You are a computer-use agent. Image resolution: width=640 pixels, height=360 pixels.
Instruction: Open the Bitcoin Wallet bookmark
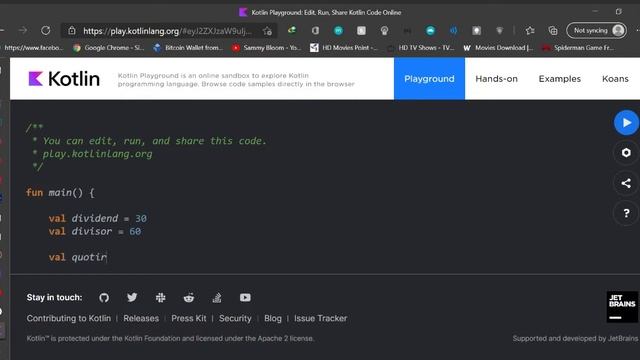(x=188, y=48)
